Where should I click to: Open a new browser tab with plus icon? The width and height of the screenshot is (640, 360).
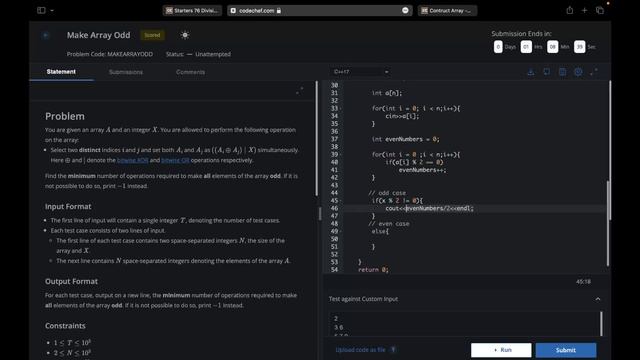584,11
